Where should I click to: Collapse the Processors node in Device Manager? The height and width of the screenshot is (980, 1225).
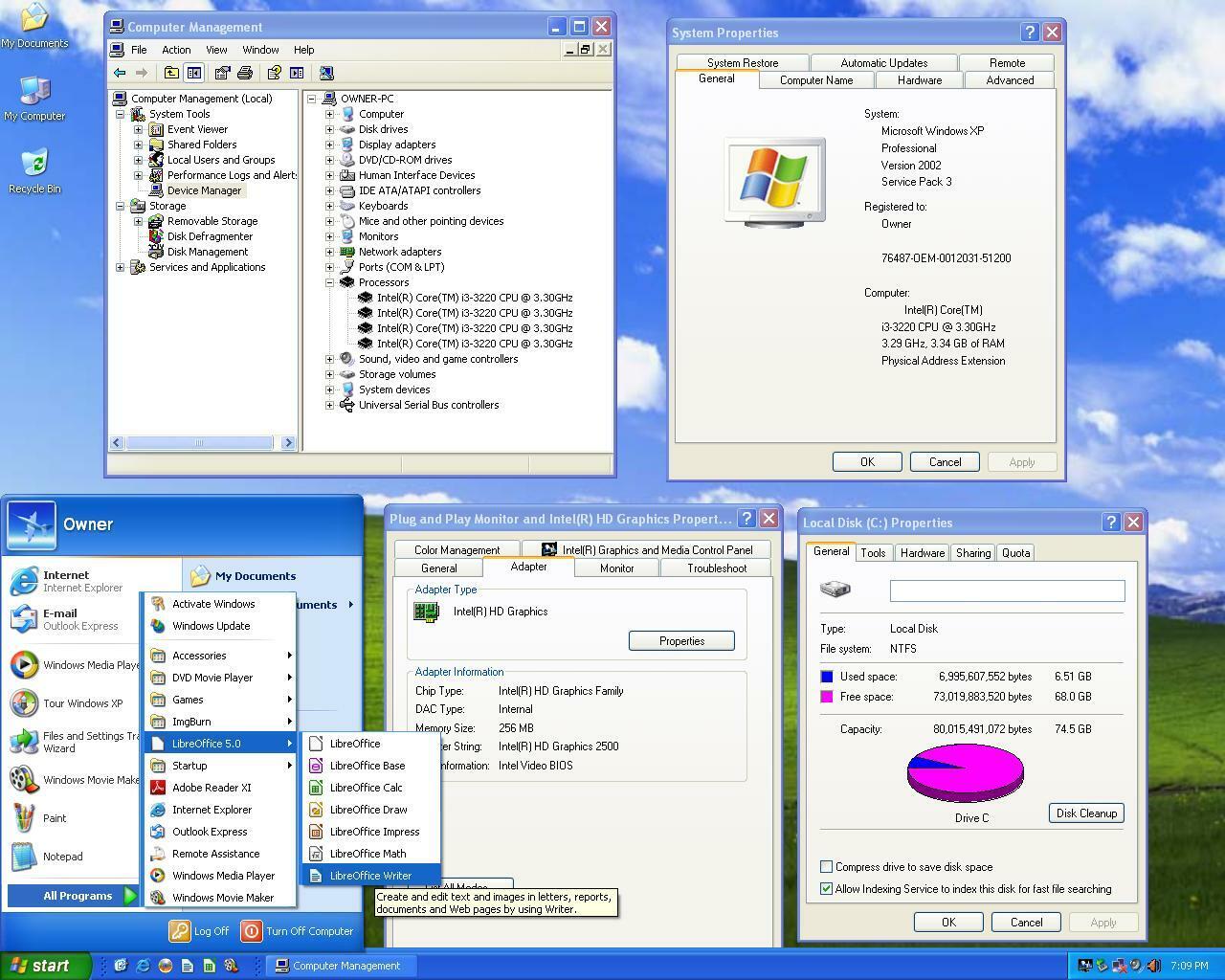click(x=330, y=282)
